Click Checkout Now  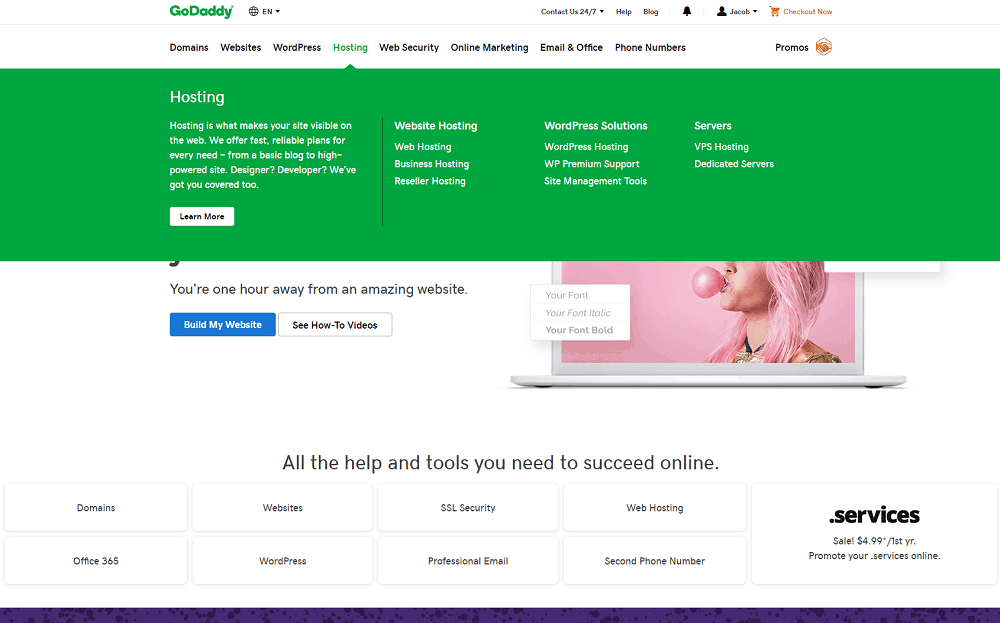click(807, 11)
